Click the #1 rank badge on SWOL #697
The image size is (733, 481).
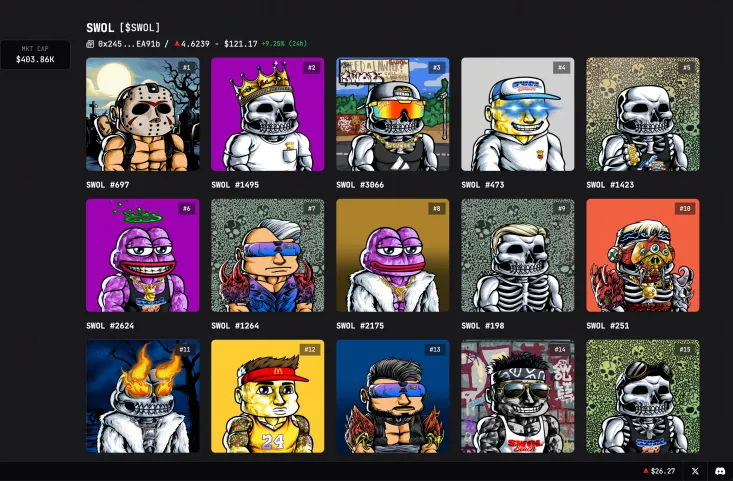coord(186,68)
